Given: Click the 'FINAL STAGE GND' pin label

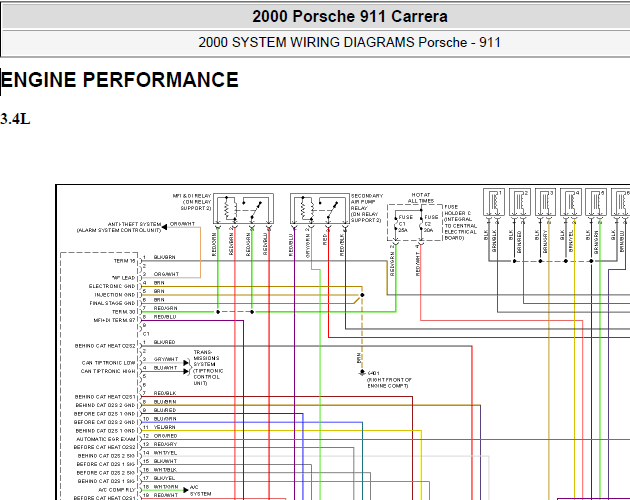Looking at the screenshot, I should coord(112,303).
